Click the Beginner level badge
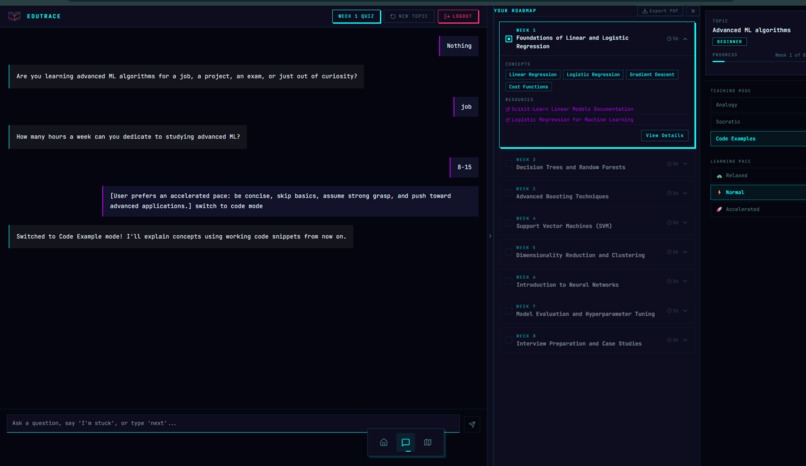This screenshot has width=806, height=466. point(729,42)
